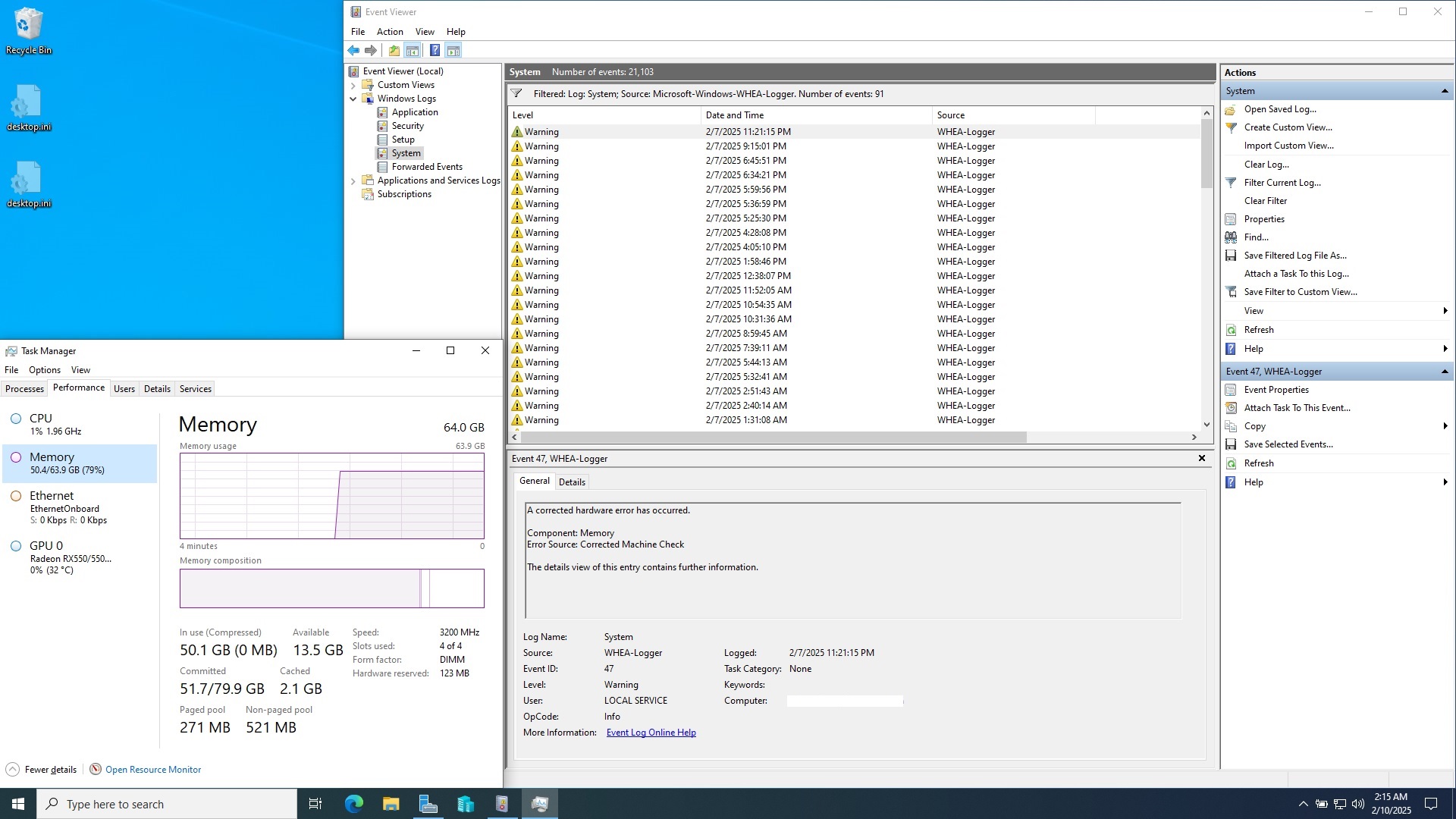Click Create Custom View action
This screenshot has width=1456, height=819.
(1288, 127)
